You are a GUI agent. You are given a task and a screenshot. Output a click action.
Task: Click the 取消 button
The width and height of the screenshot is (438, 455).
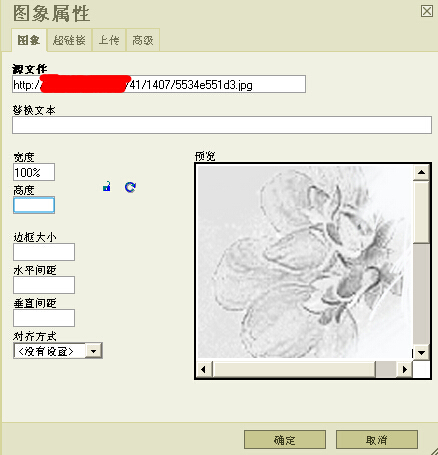[377, 440]
